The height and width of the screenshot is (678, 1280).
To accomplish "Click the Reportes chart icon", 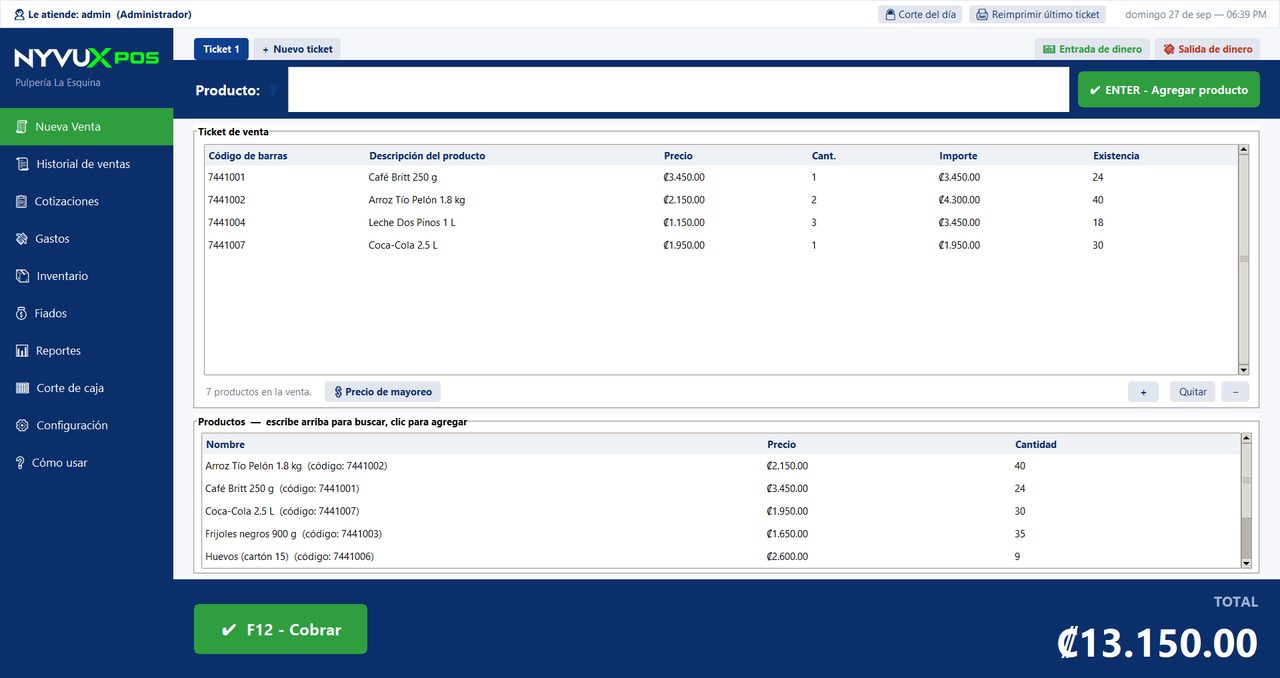I will 22,351.
